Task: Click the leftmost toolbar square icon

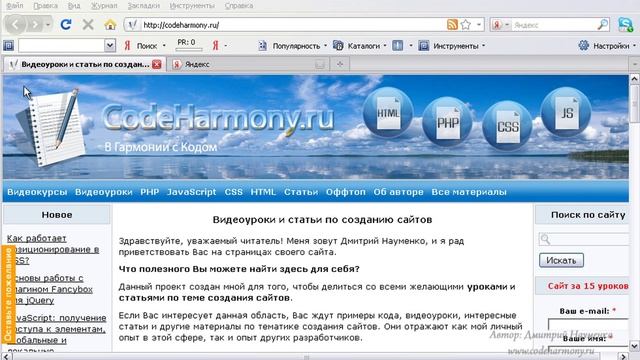Action: [9, 46]
